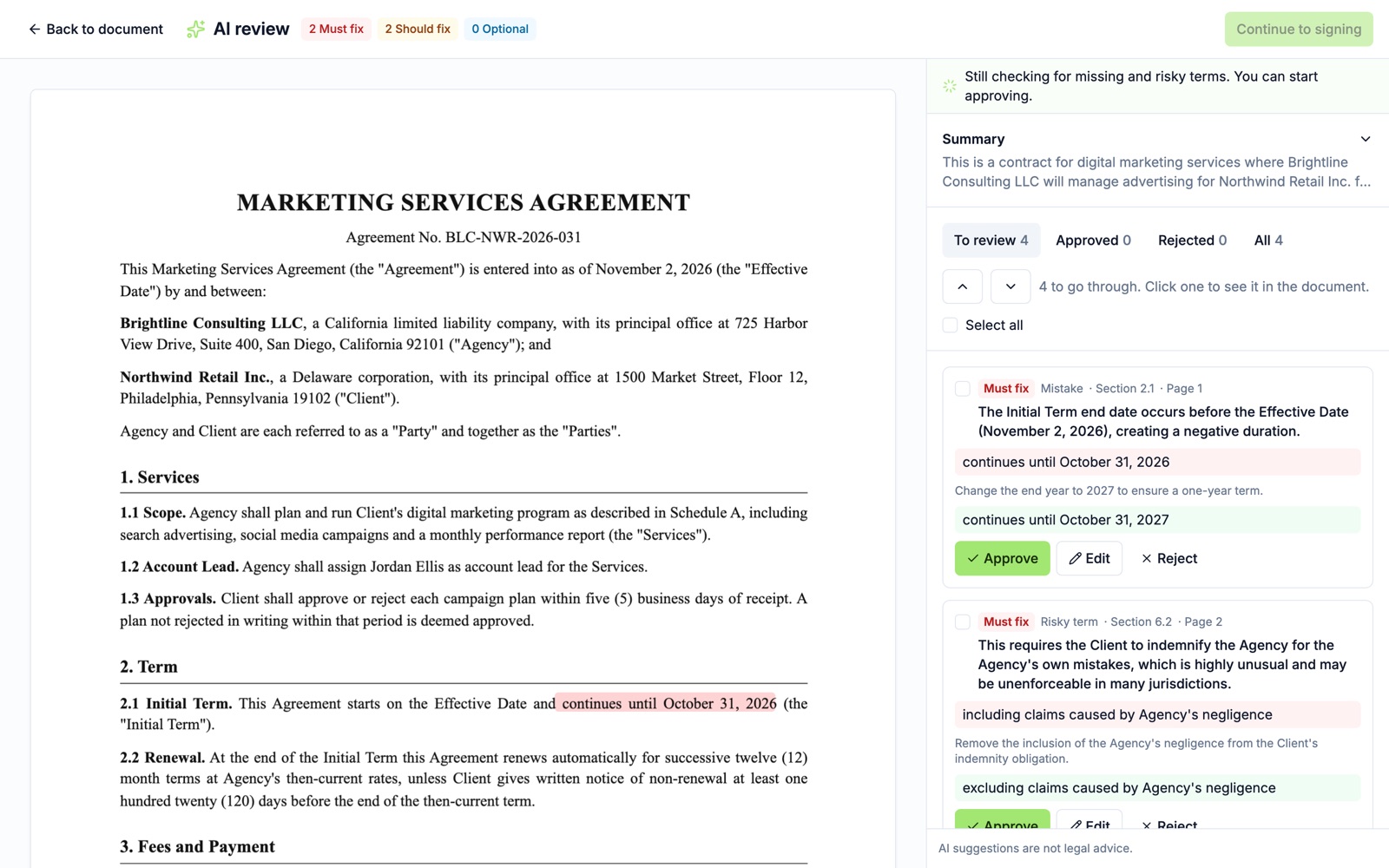The height and width of the screenshot is (868, 1389).
Task: Click highlighted text 'continues until October 31, 2026' in document
Action: 668,703
